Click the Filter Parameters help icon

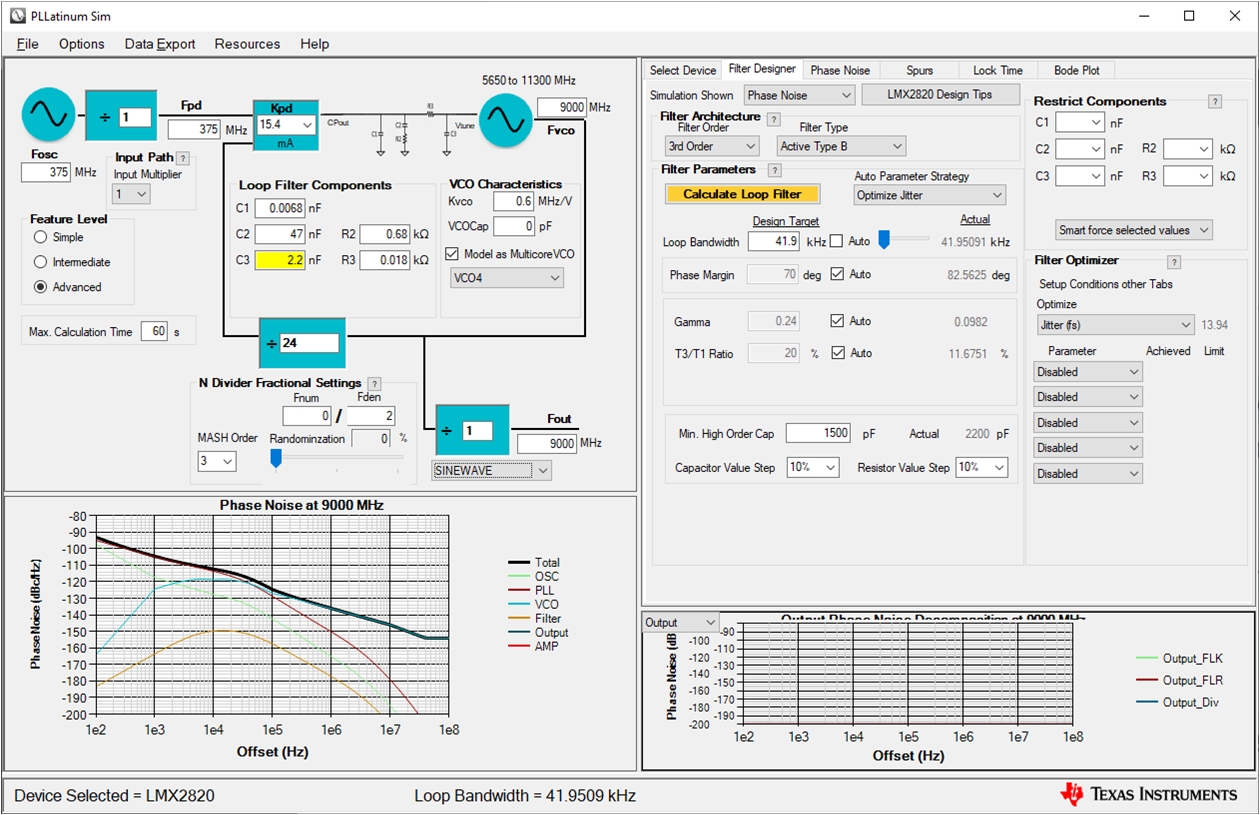[775, 170]
